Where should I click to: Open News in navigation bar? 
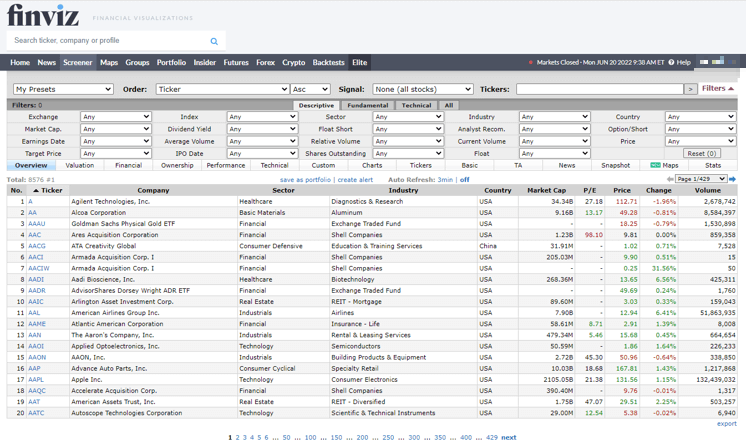[47, 62]
